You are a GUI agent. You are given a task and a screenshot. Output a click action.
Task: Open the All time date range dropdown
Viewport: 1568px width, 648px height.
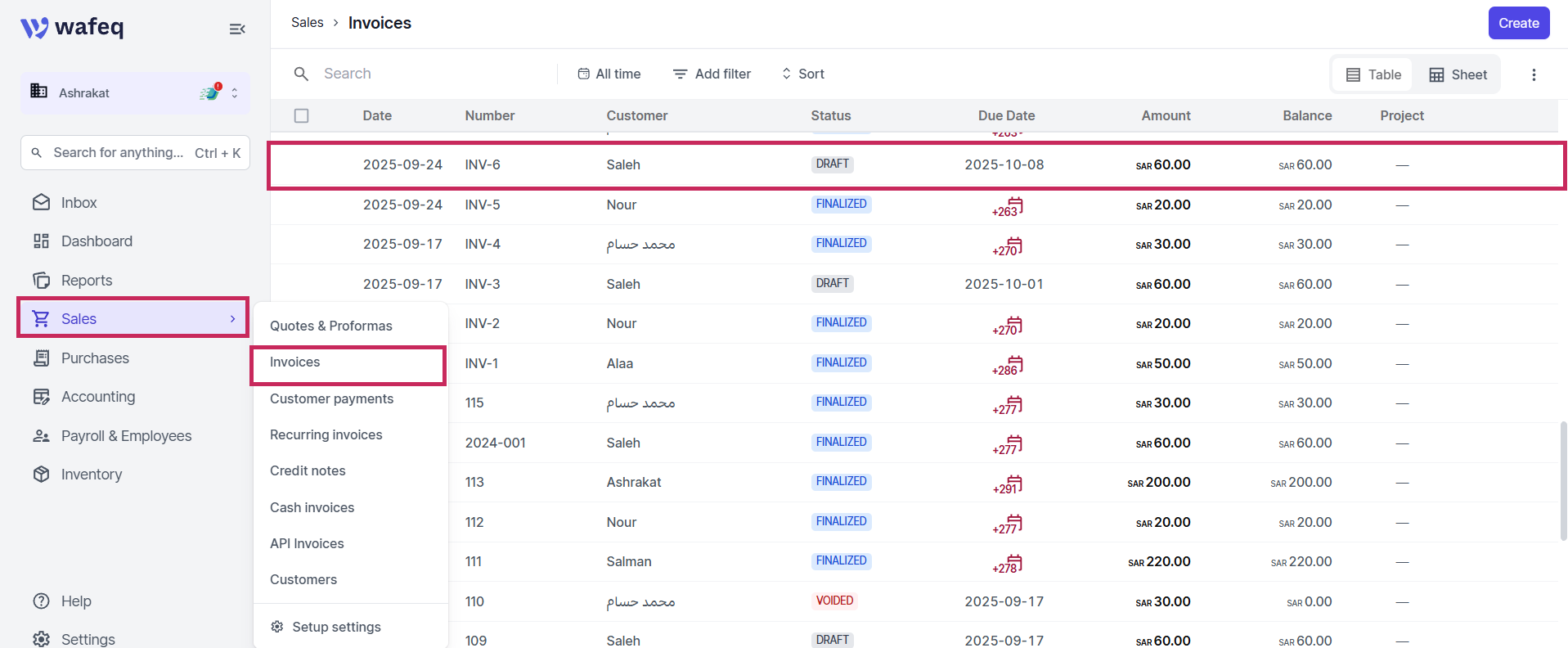tap(609, 74)
